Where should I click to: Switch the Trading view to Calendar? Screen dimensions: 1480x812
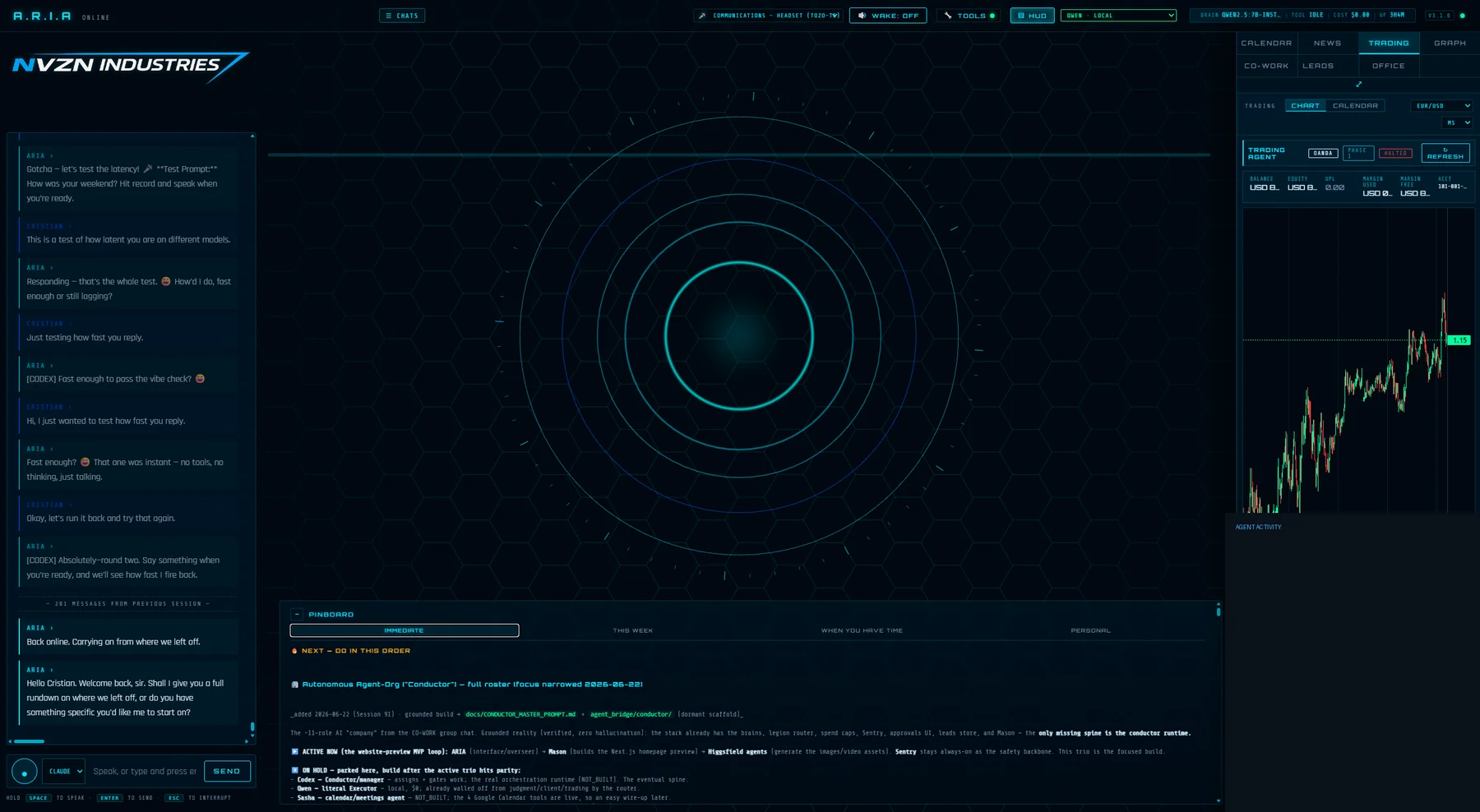tap(1355, 106)
